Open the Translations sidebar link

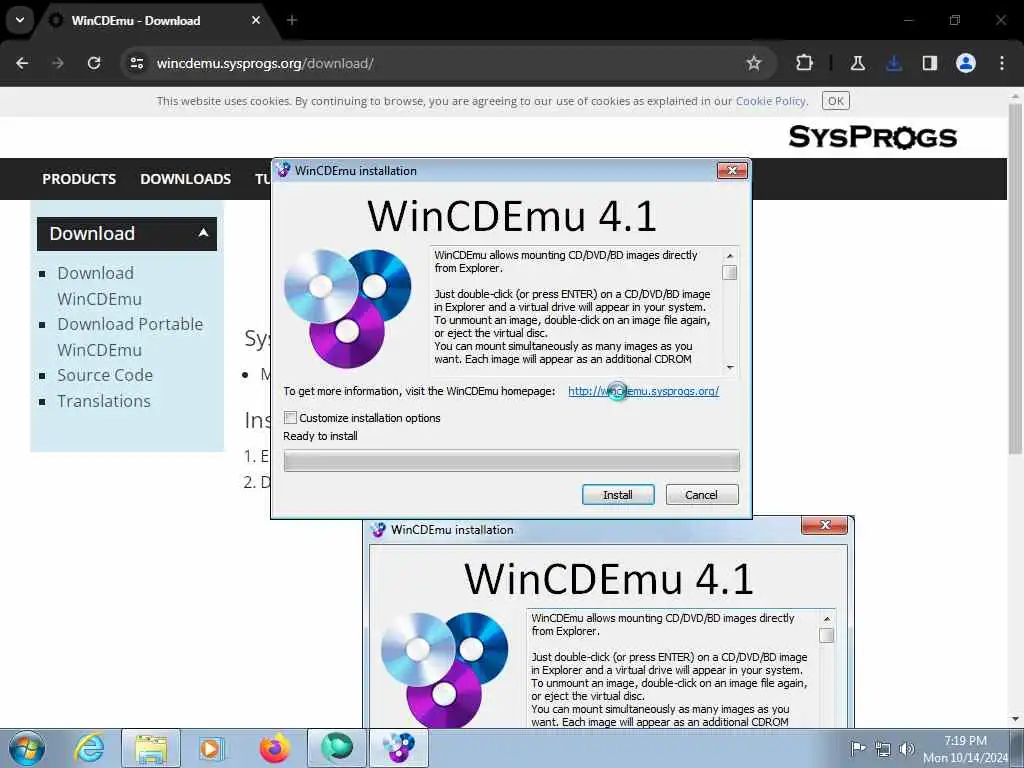(104, 401)
